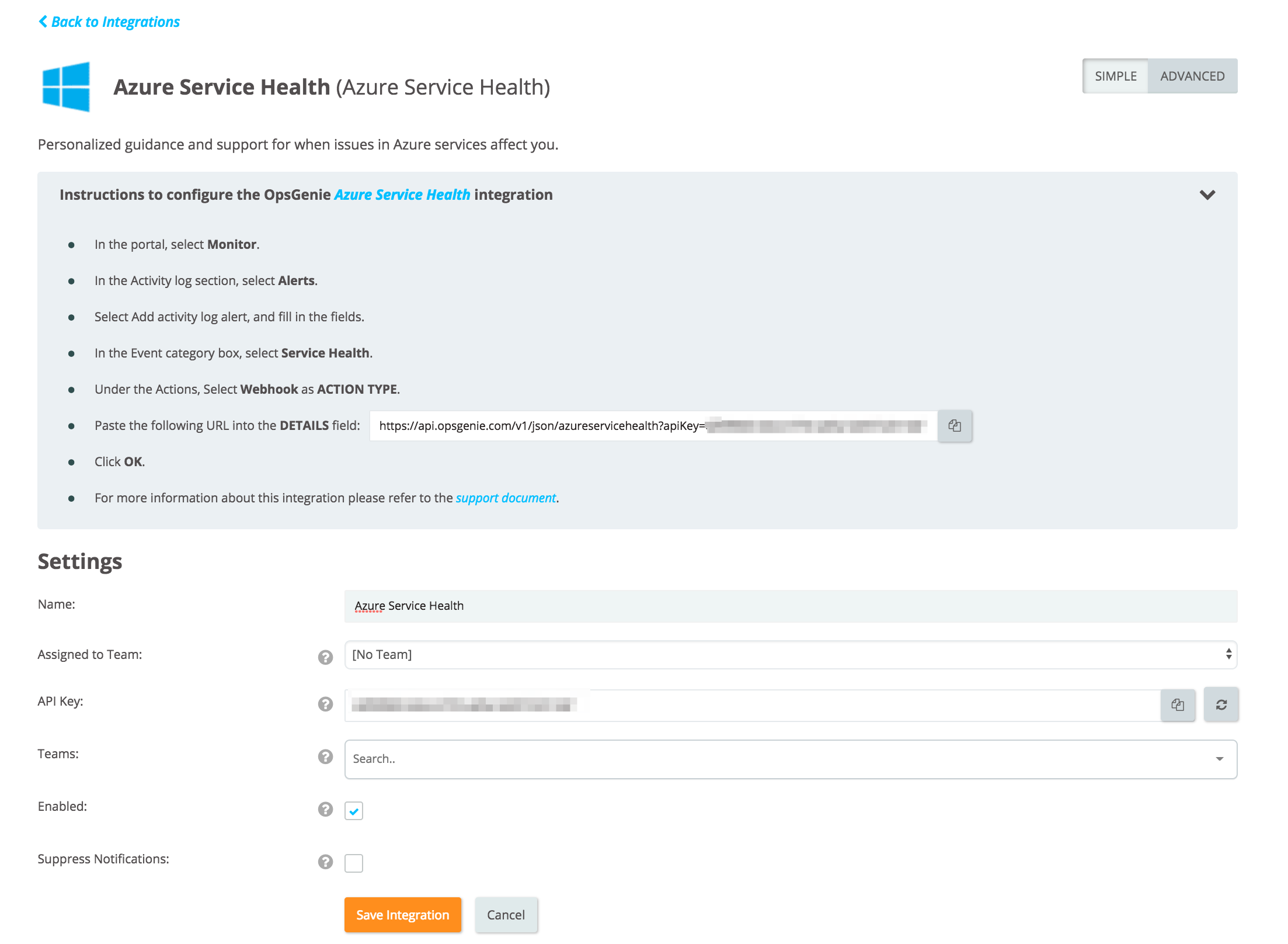Switch to the ADVANCED view tab
The image size is (1288, 944).
(x=1192, y=76)
